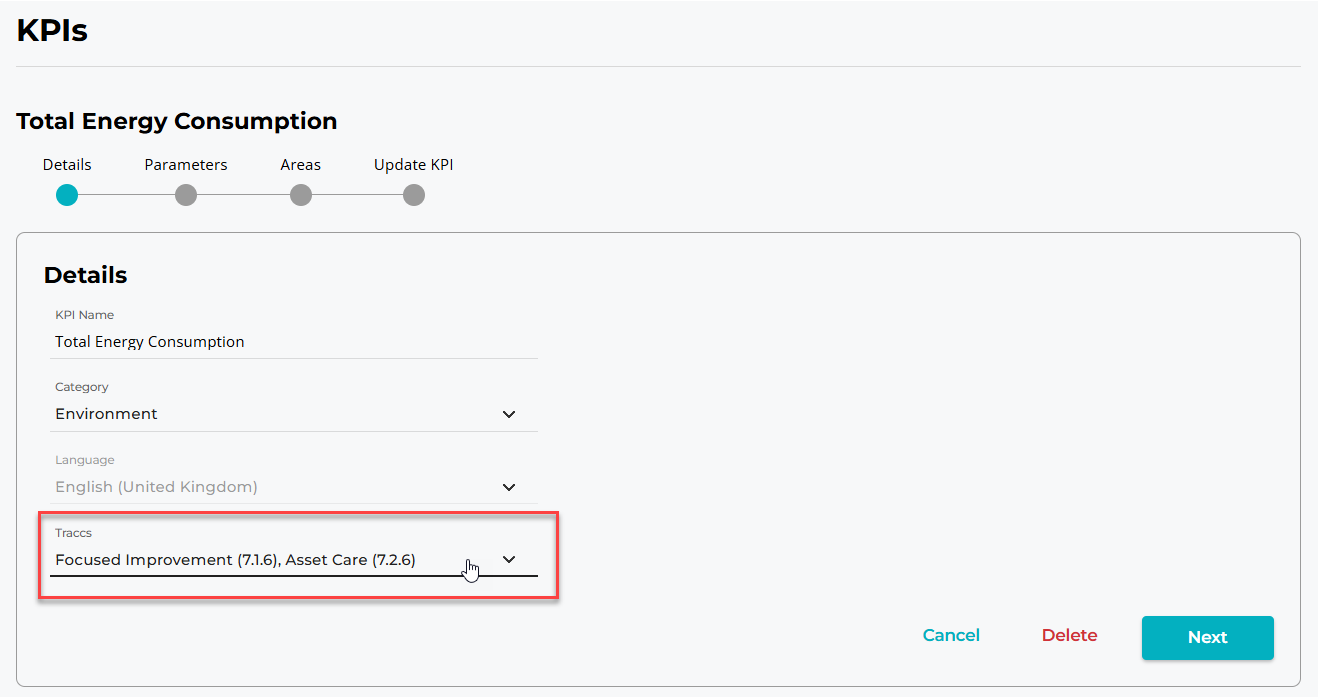Click the KPIs page heading
The height and width of the screenshot is (697, 1318).
(52, 31)
